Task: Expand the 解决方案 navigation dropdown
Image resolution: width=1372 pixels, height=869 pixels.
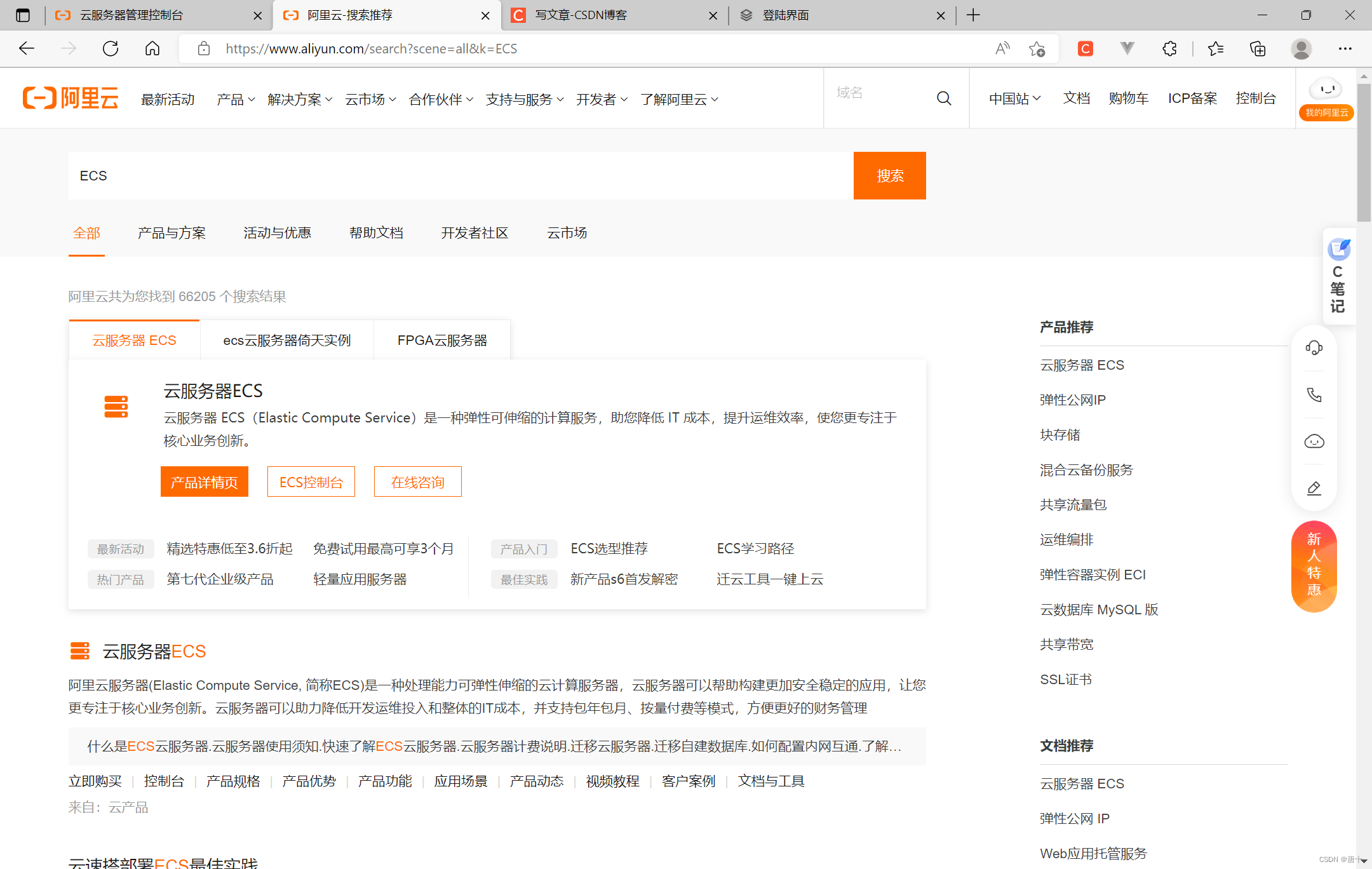Action: (x=300, y=100)
